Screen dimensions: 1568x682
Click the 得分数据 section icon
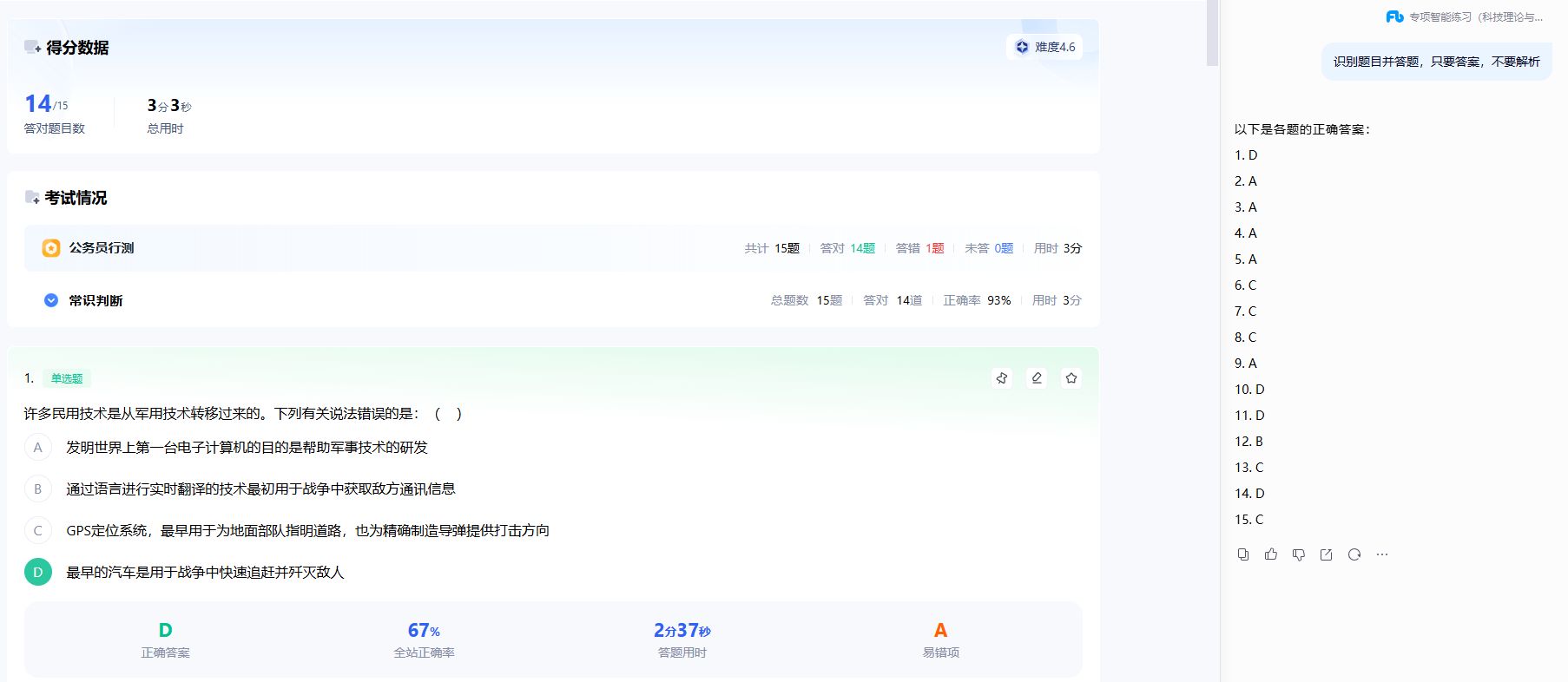point(32,48)
